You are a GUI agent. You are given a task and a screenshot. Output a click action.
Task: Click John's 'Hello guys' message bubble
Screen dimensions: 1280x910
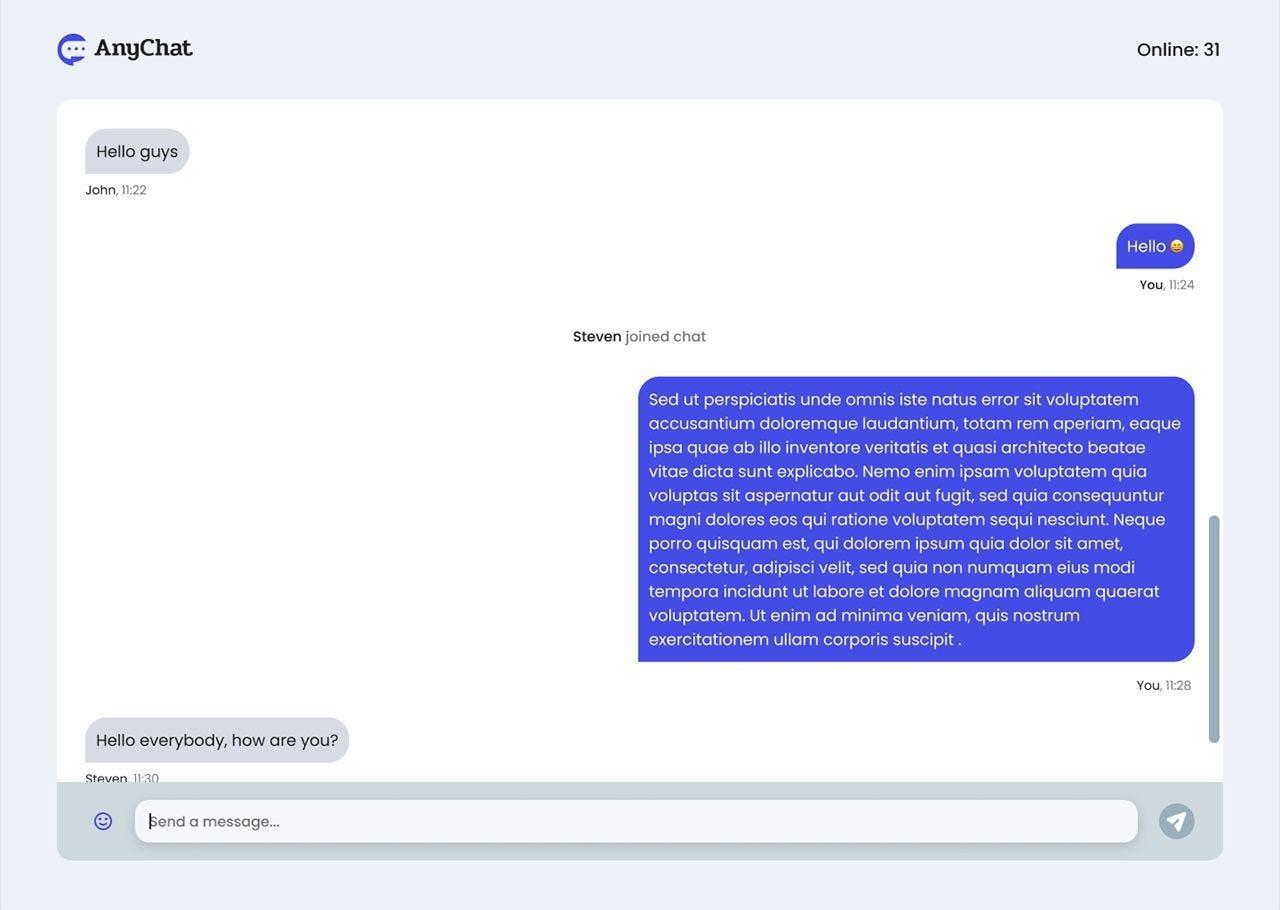(x=137, y=151)
